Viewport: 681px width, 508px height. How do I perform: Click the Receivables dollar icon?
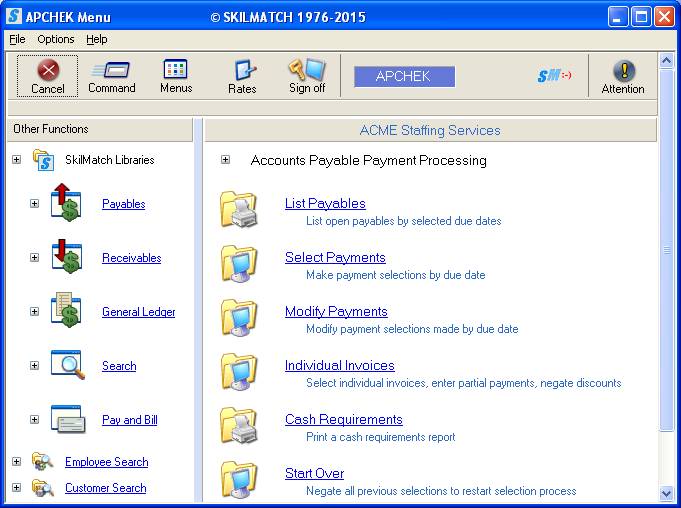66,257
